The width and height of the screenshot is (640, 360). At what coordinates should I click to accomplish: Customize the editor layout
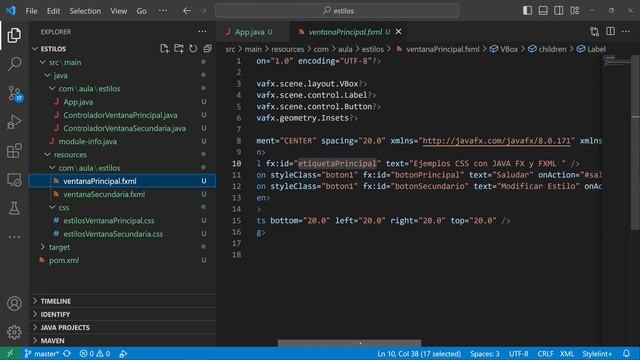click(x=575, y=11)
